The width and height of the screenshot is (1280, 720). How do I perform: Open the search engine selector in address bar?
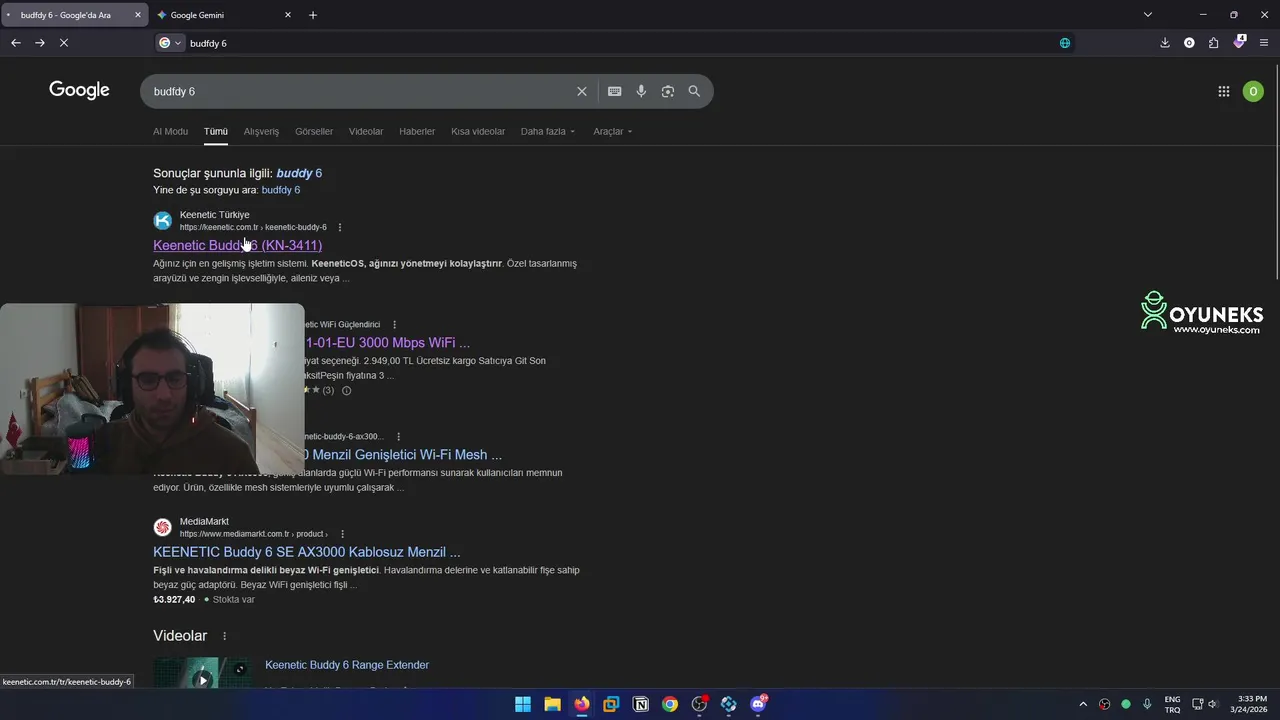170,43
